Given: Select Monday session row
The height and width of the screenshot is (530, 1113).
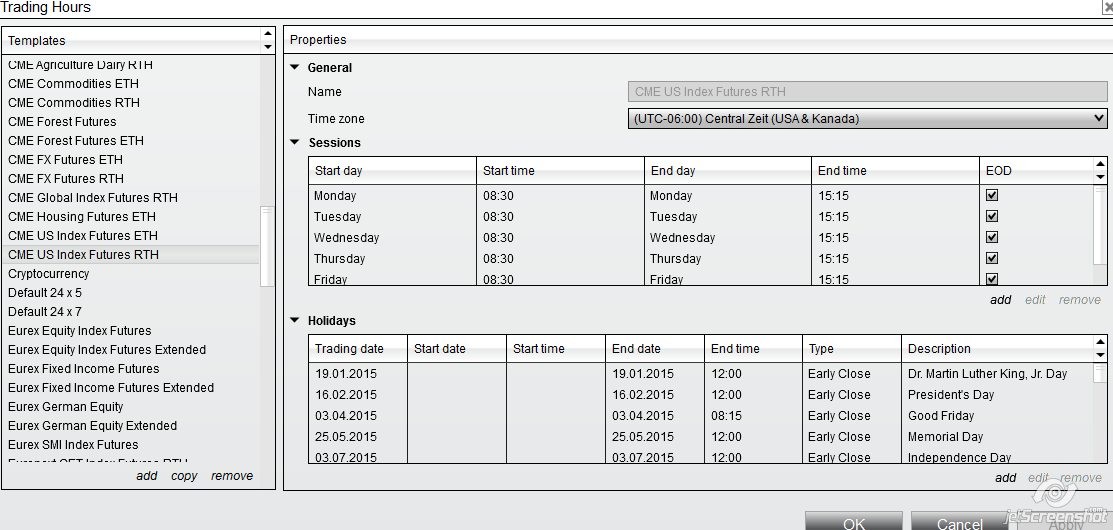Looking at the screenshot, I should pos(701,195).
